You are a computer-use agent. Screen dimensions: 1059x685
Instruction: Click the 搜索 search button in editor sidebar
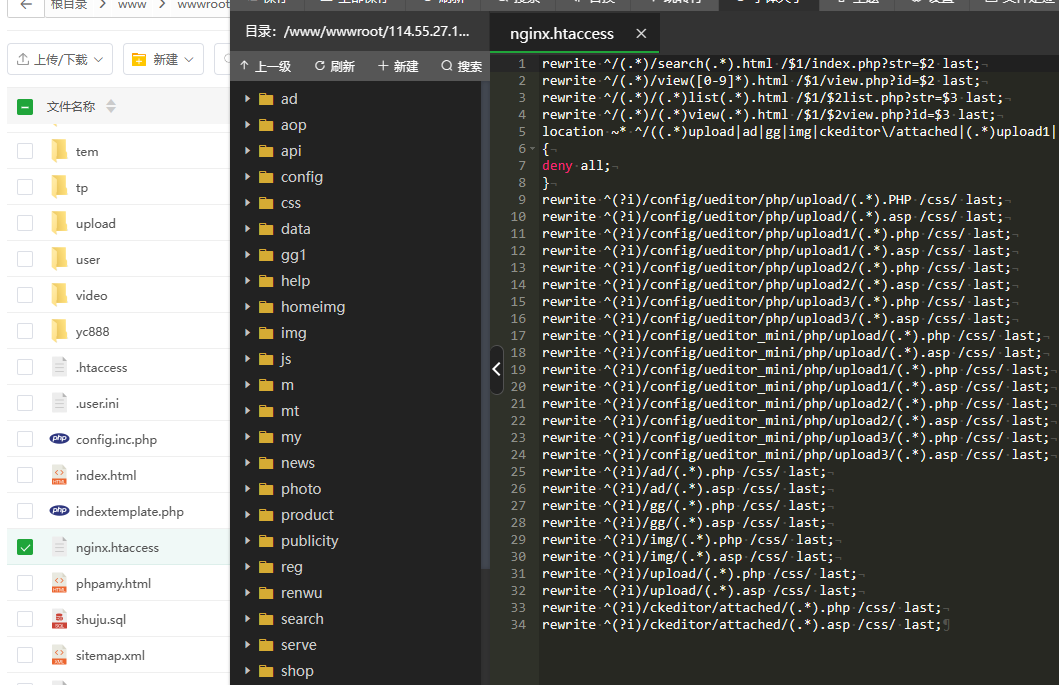[x=461, y=66]
